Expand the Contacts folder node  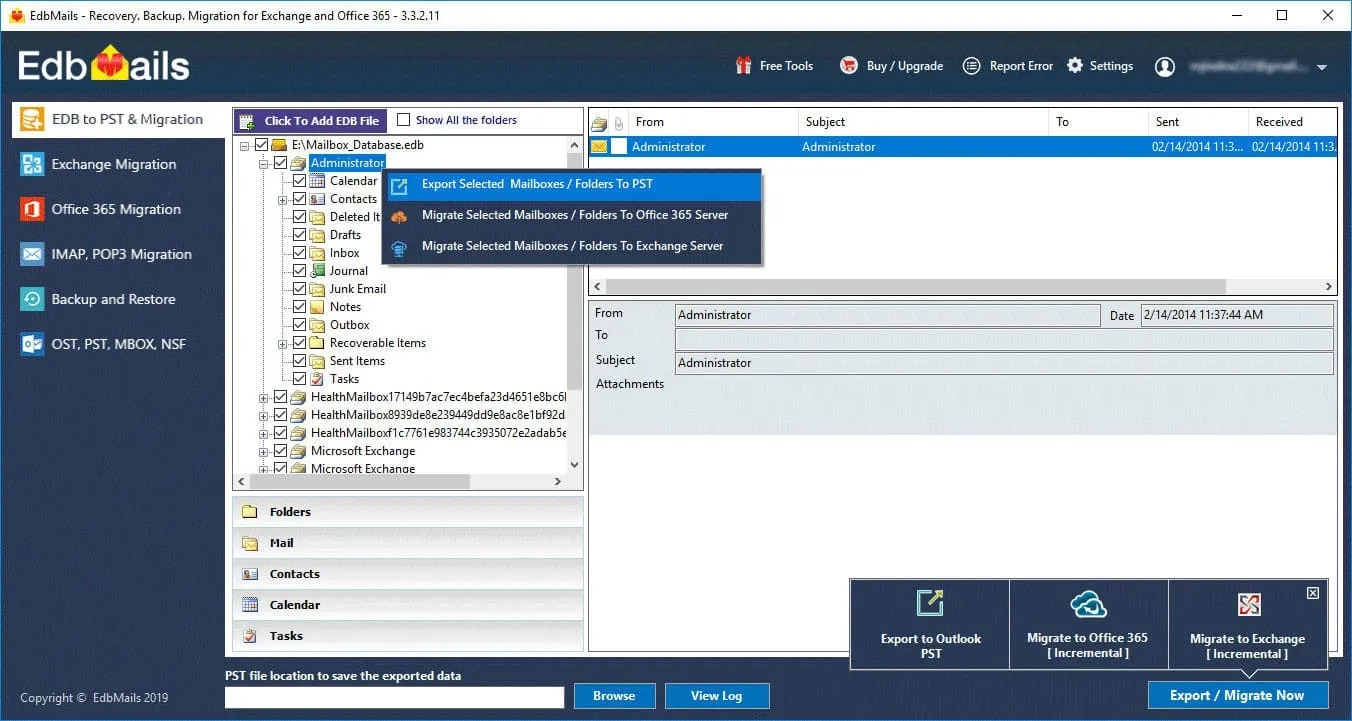click(283, 199)
